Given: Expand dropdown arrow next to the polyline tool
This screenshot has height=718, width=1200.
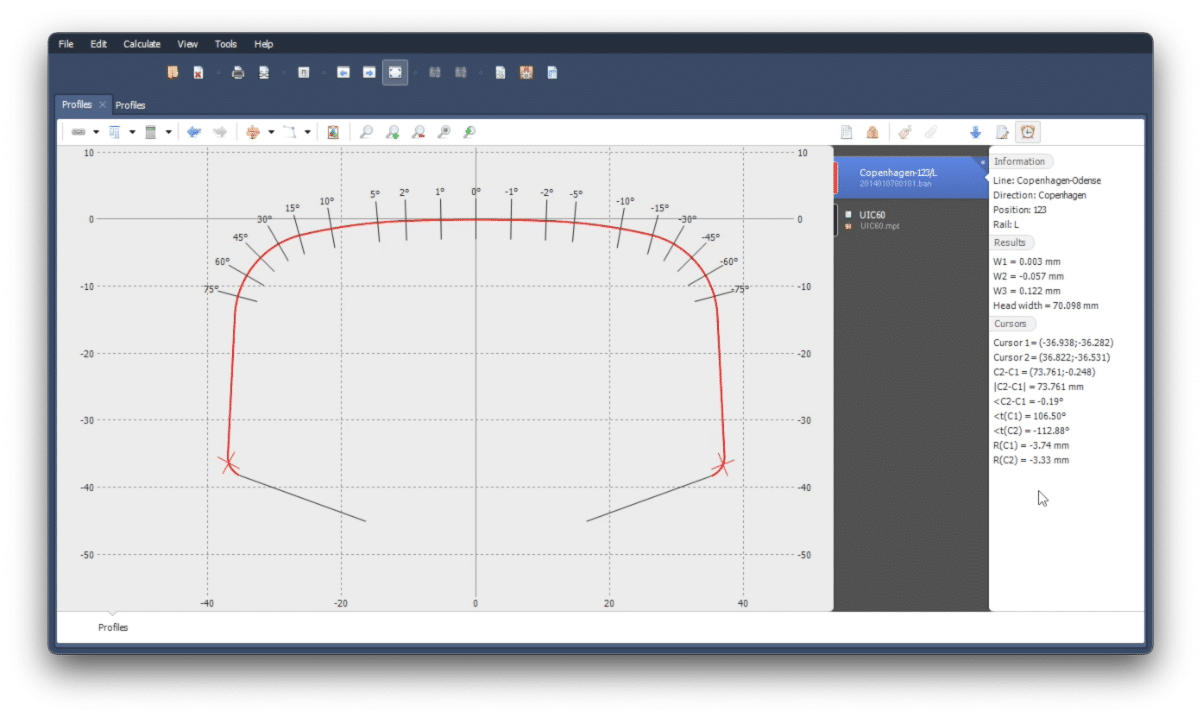Looking at the screenshot, I should pos(307,132).
